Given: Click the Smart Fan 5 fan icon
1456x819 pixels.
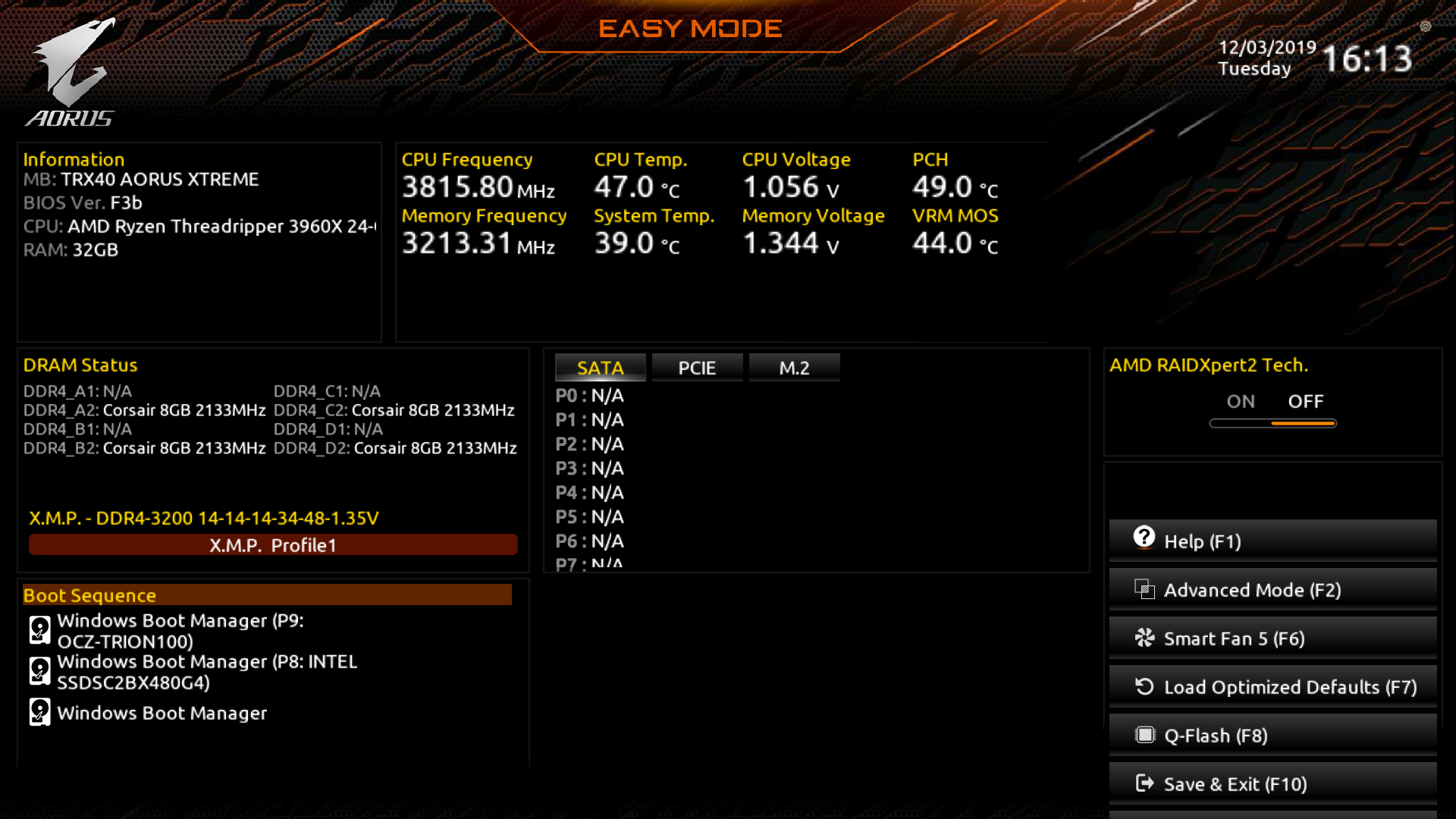Looking at the screenshot, I should pos(1144,638).
